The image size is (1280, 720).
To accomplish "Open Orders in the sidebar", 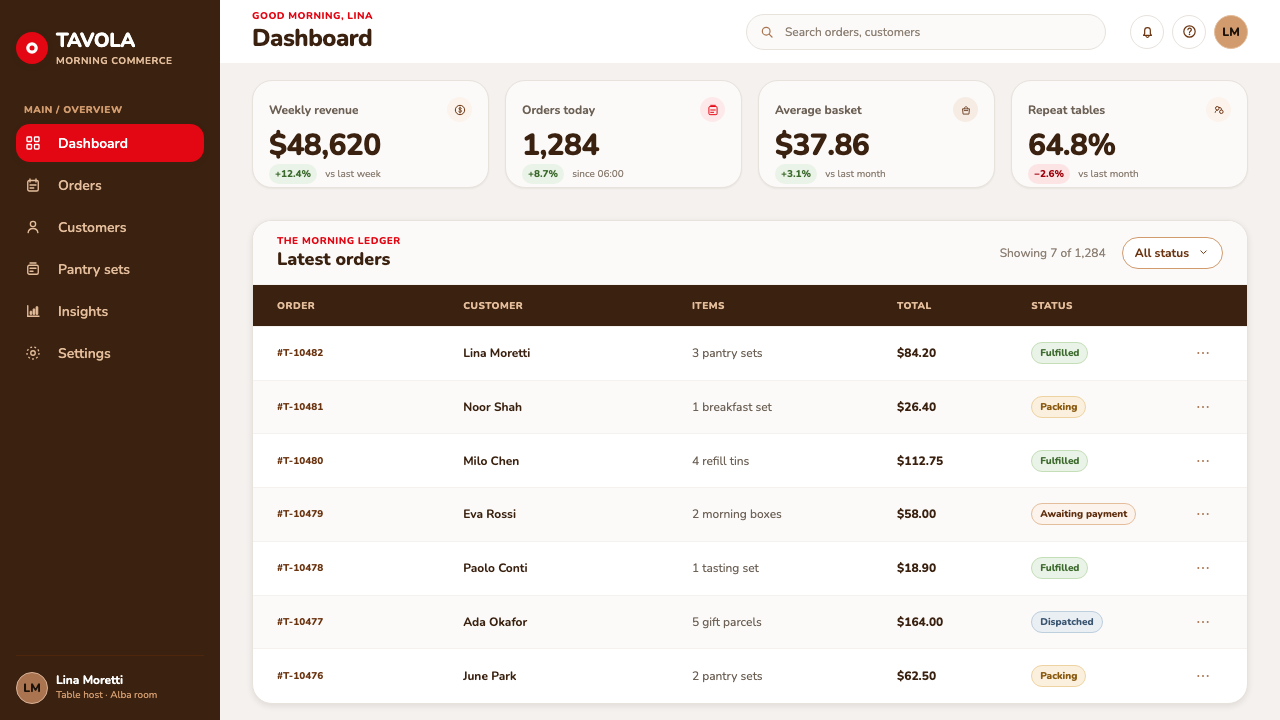I will pyautogui.click(x=110, y=185).
